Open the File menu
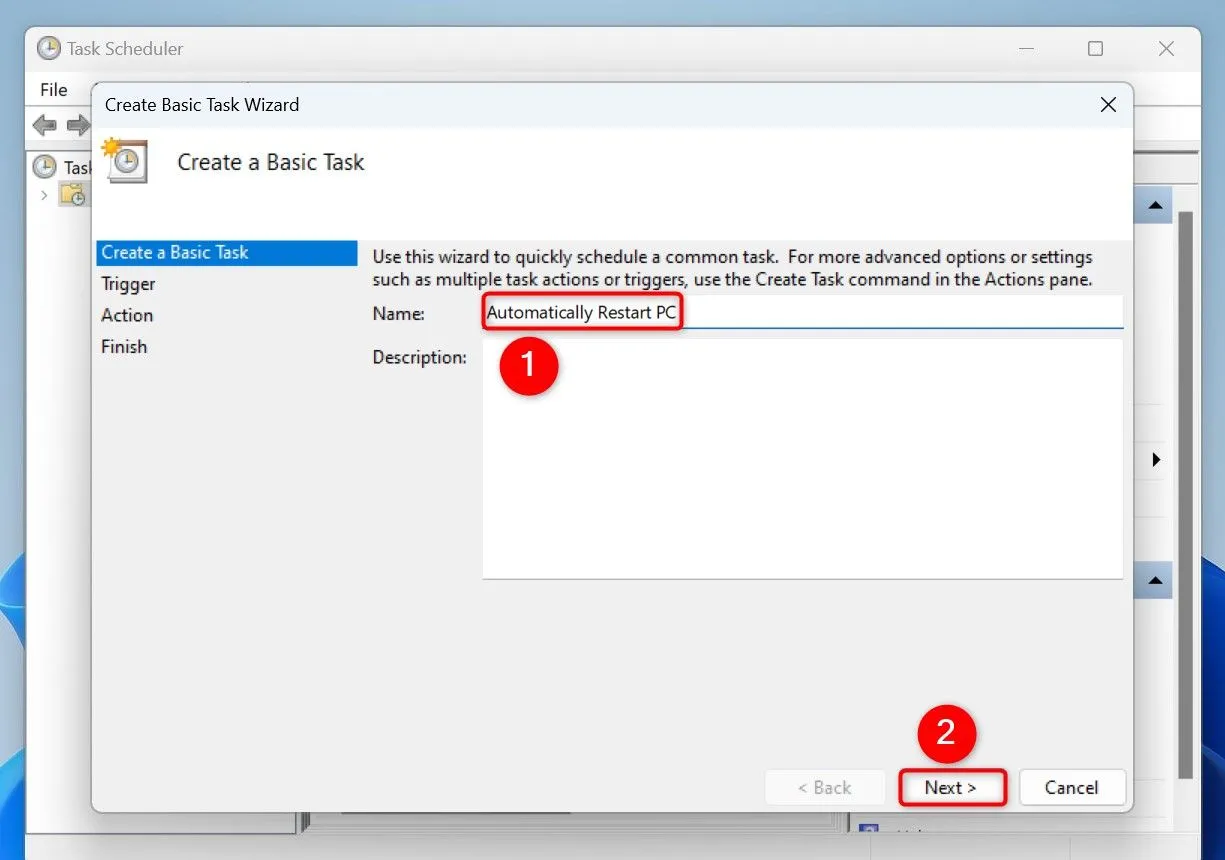The height and width of the screenshot is (860, 1225). coord(53,89)
